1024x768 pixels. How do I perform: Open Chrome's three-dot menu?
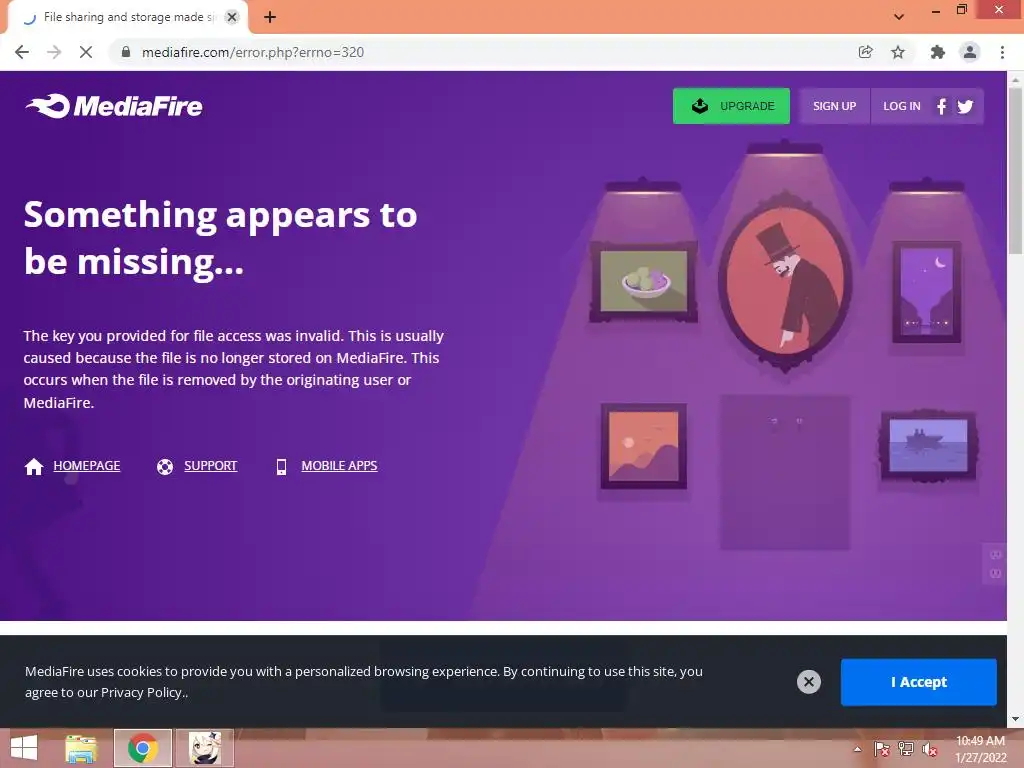tap(1002, 52)
